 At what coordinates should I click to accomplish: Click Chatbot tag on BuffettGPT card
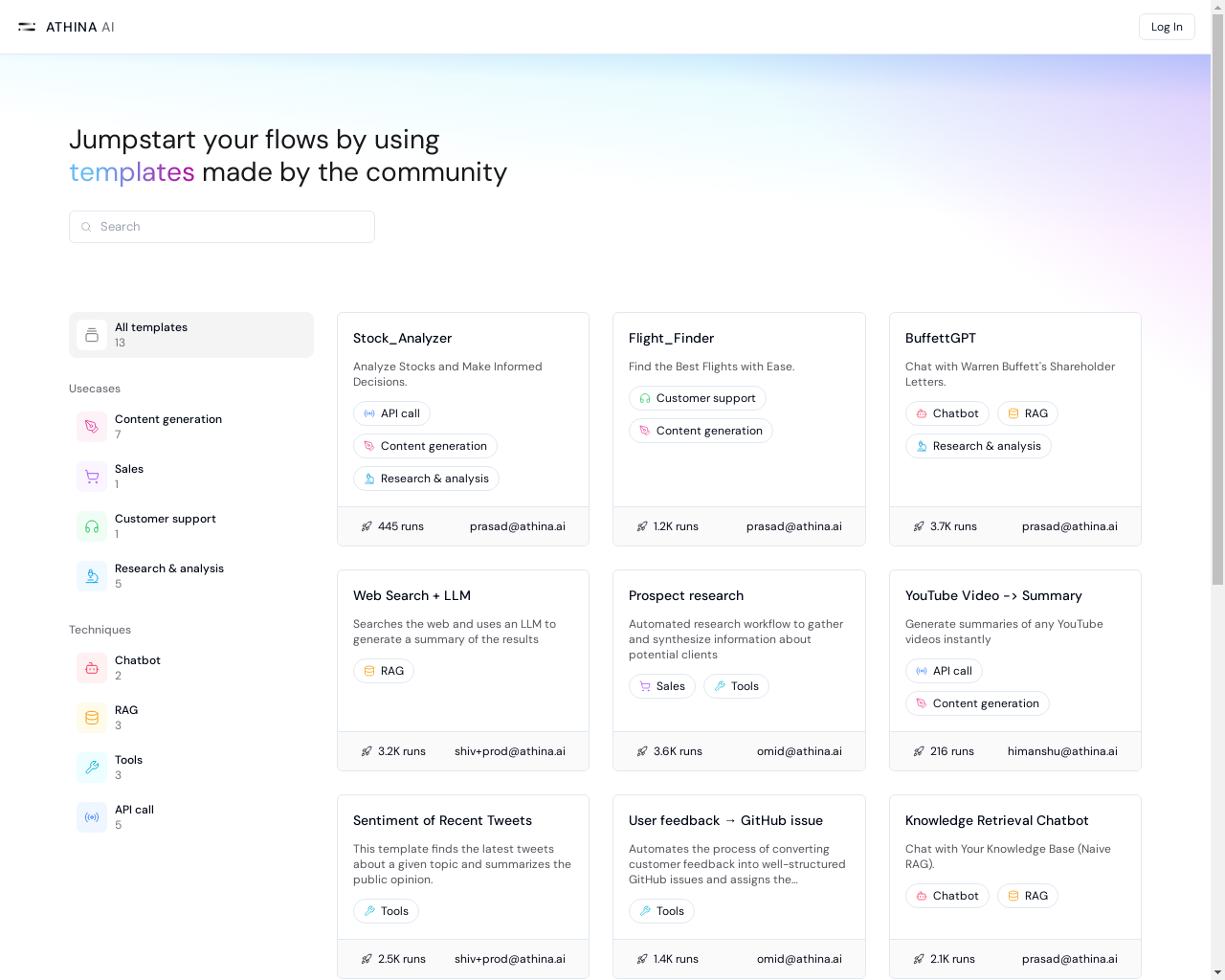click(x=947, y=413)
